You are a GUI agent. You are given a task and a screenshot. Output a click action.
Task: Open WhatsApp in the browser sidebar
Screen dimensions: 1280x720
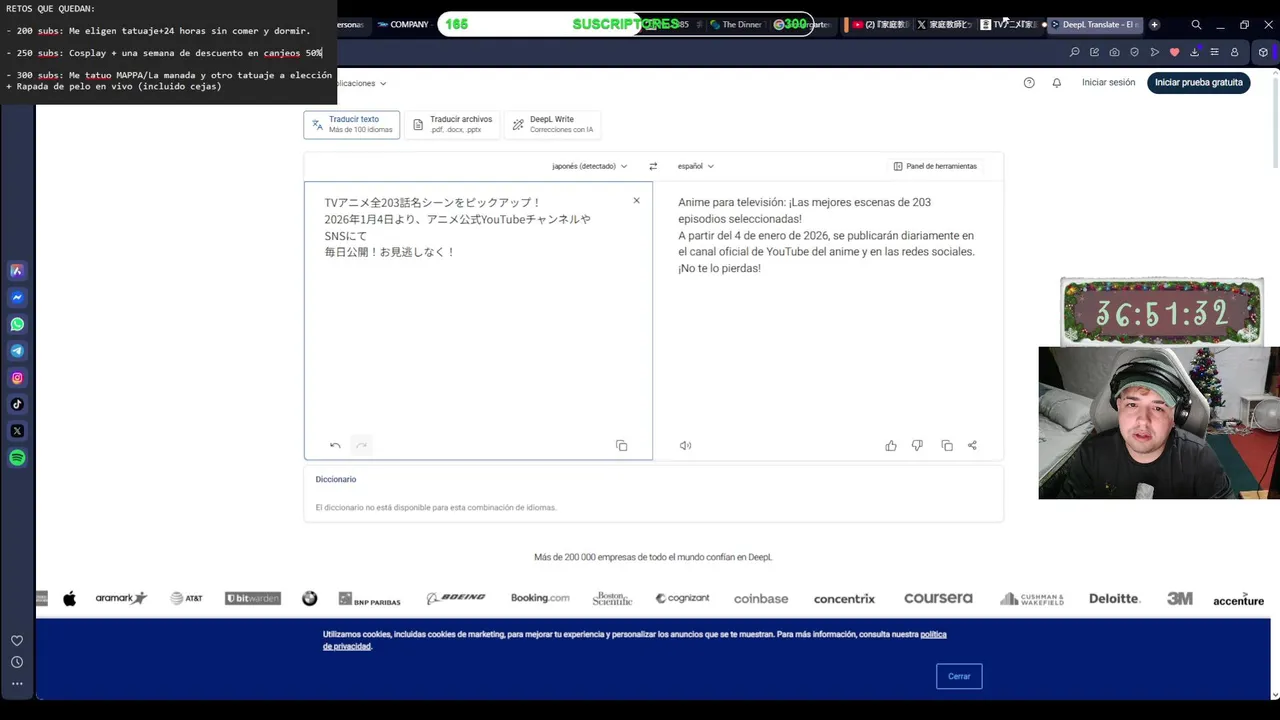17,324
